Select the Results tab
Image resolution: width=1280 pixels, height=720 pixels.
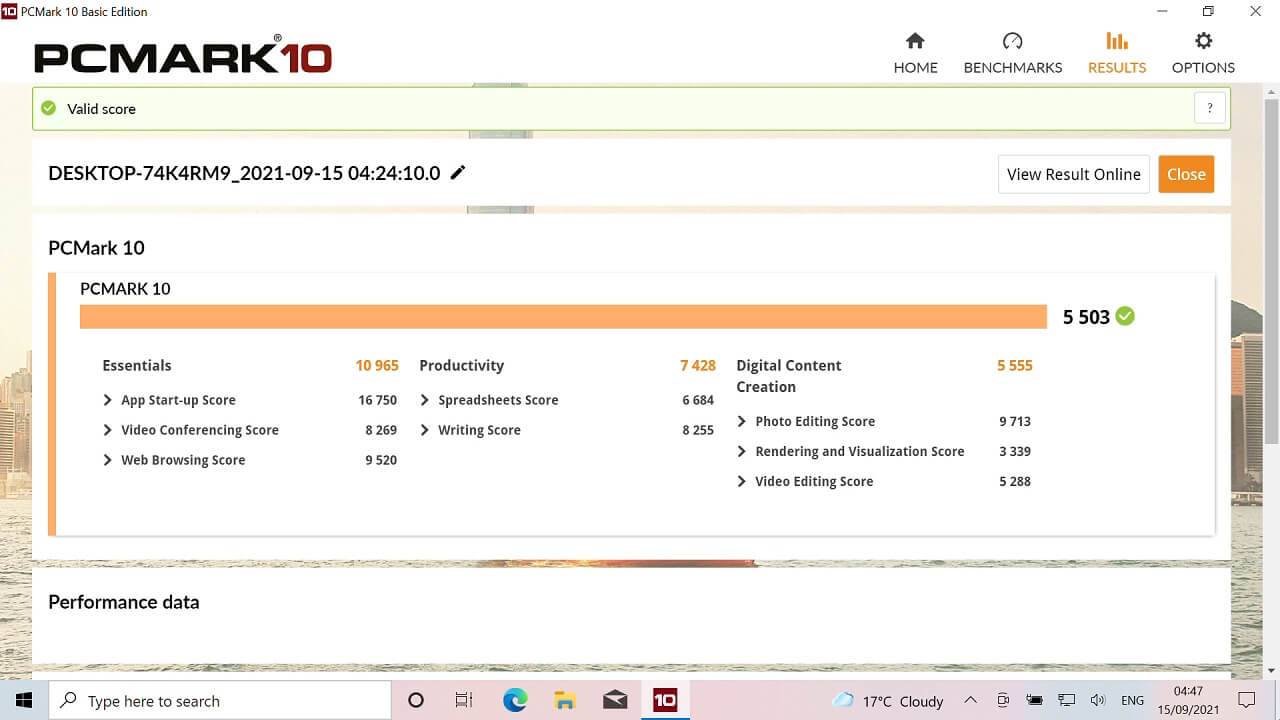1116,53
